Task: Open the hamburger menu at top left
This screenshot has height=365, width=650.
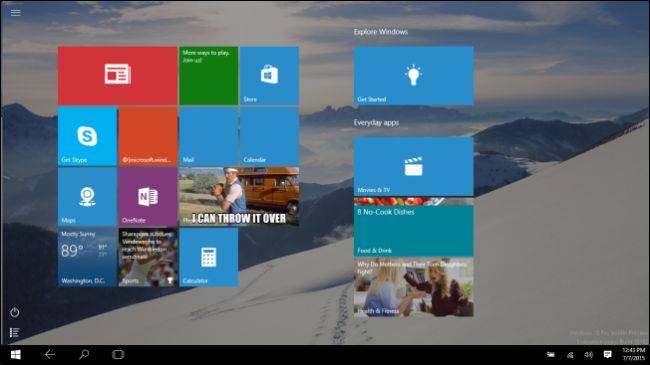Action: tap(16, 13)
